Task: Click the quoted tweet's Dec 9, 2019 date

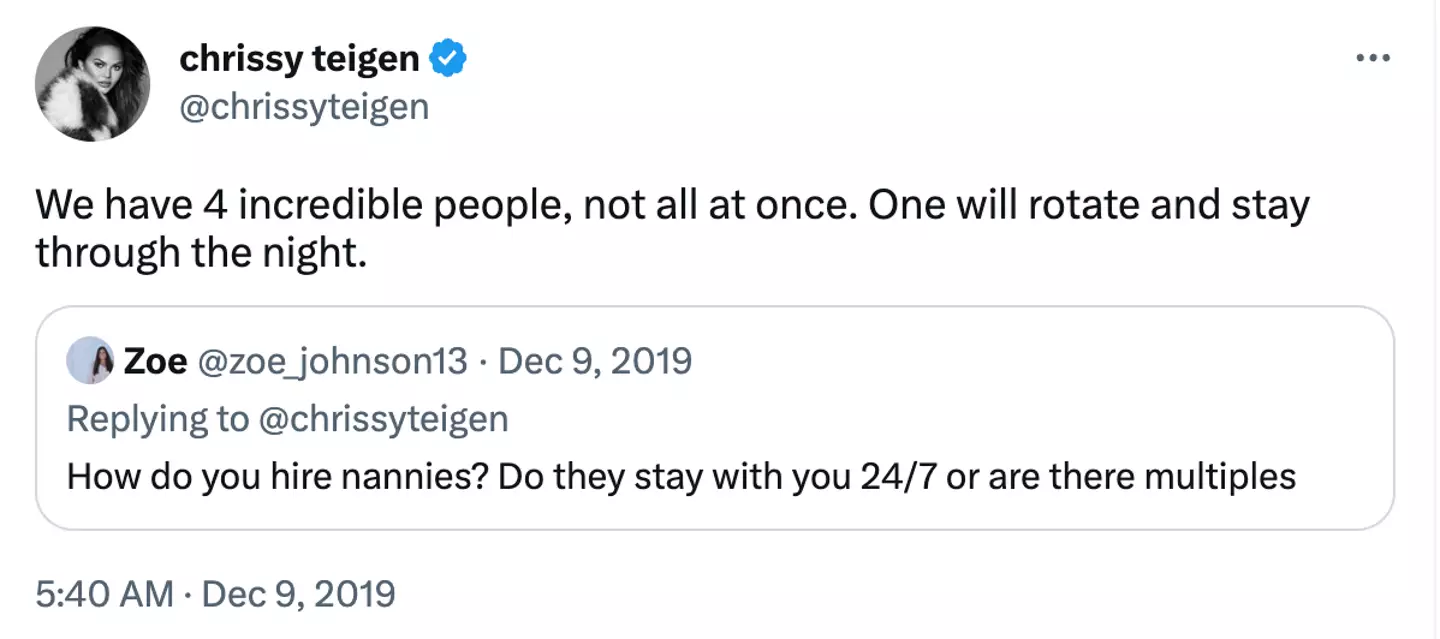Action: coord(594,361)
